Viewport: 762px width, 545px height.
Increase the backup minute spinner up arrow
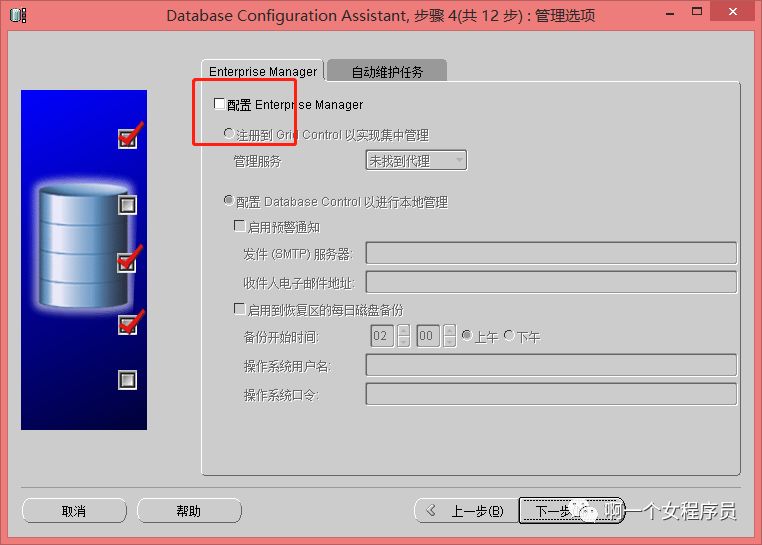tap(450, 330)
